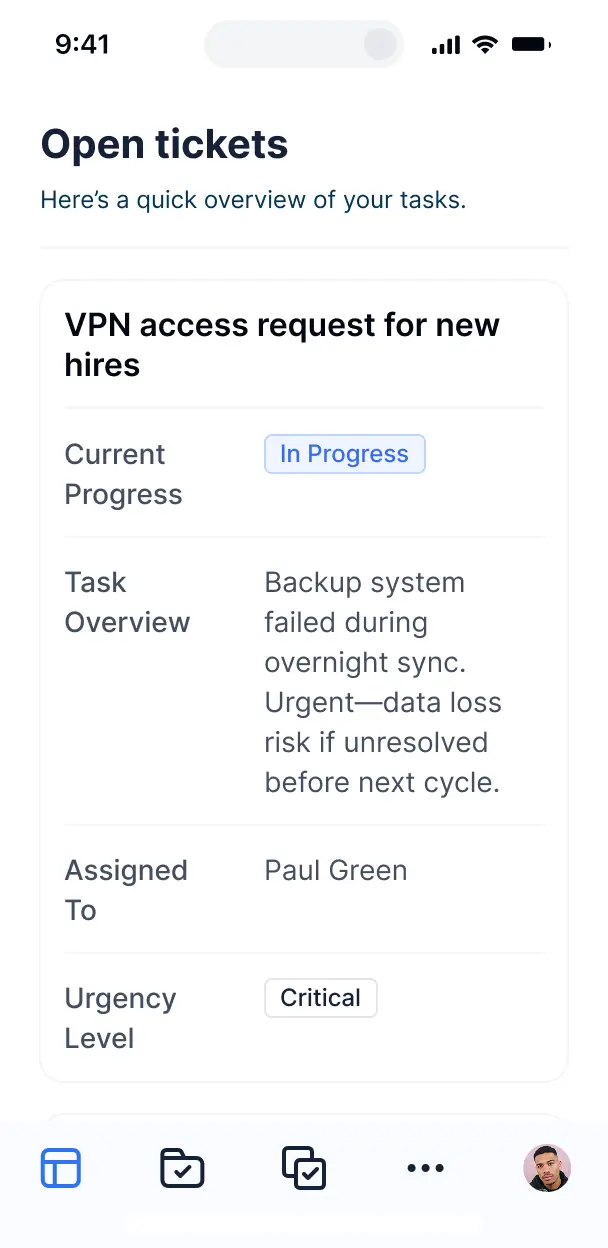
Task: Tap the Wi-Fi status icon
Action: [x=485, y=44]
